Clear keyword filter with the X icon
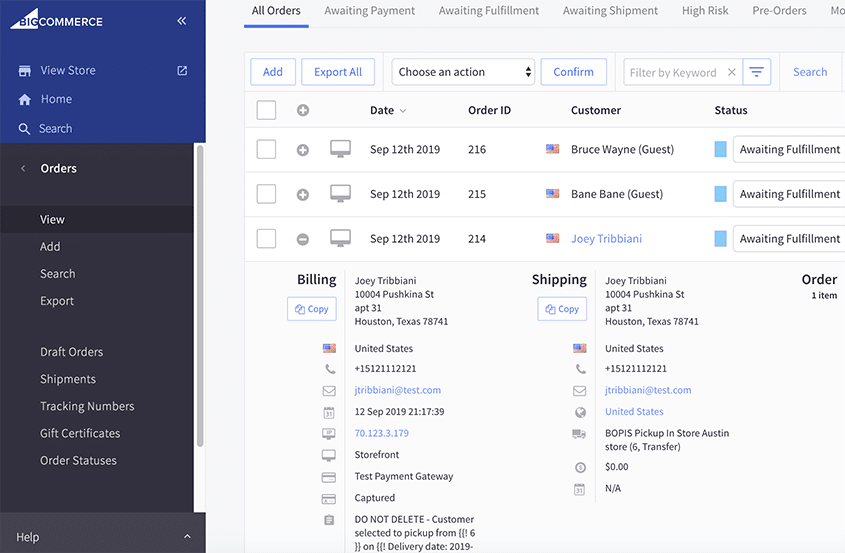The width and height of the screenshot is (845, 553). pos(731,72)
